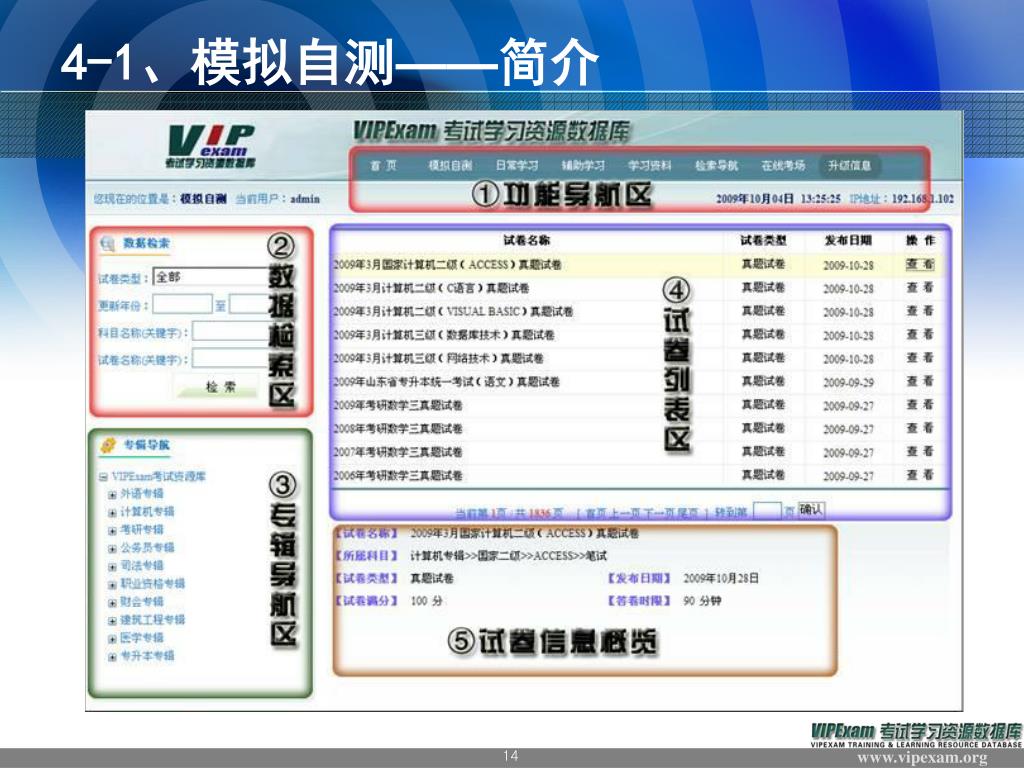The image size is (1024, 768).
Task: Click the www.vipexam.org footer link
Action: click(922, 759)
